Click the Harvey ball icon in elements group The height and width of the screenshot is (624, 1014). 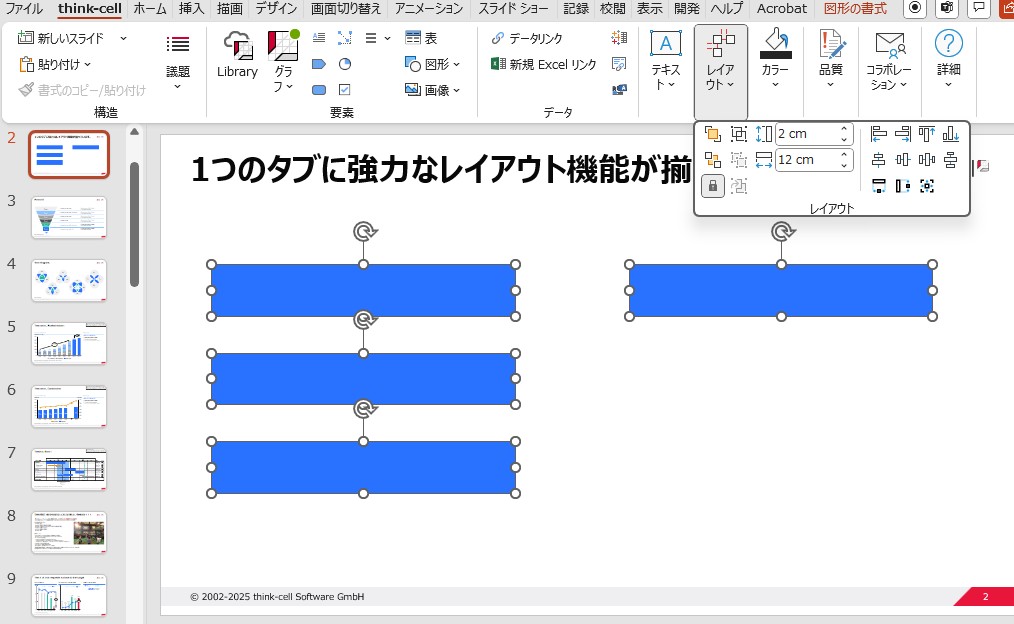345,64
